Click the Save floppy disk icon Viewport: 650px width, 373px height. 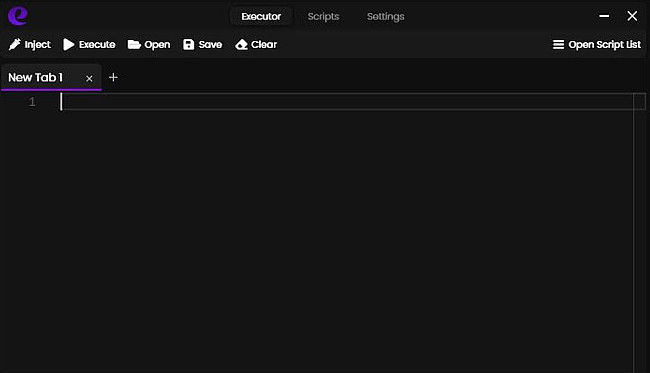click(189, 44)
